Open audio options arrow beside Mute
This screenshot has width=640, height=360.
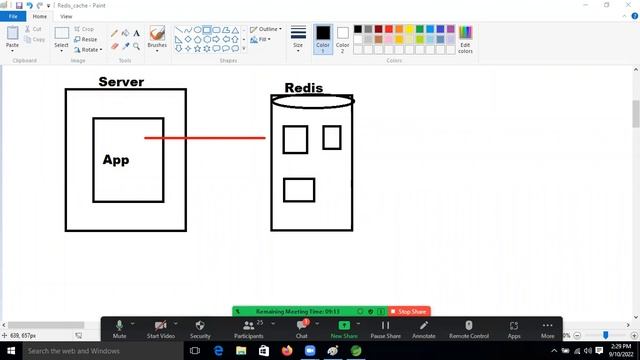coord(132,324)
